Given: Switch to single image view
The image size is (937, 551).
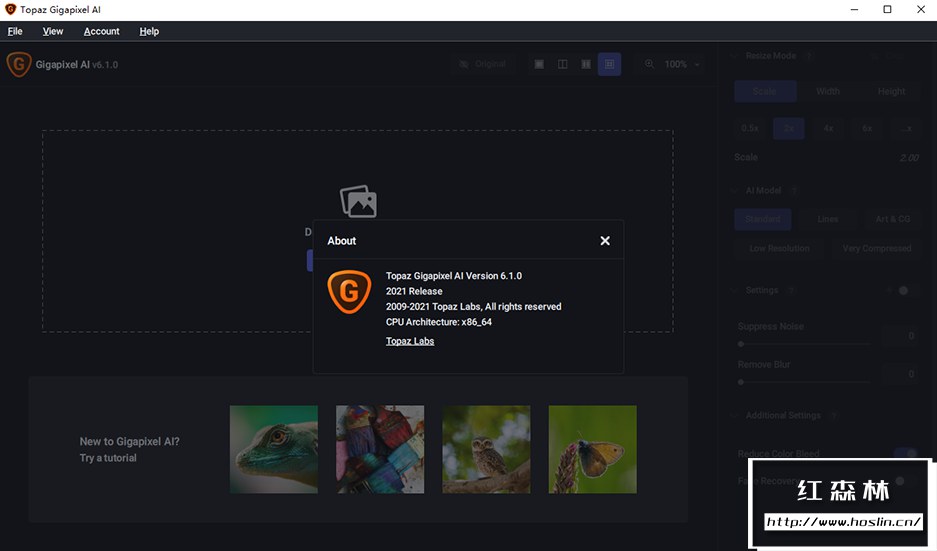Looking at the screenshot, I should [x=539, y=64].
